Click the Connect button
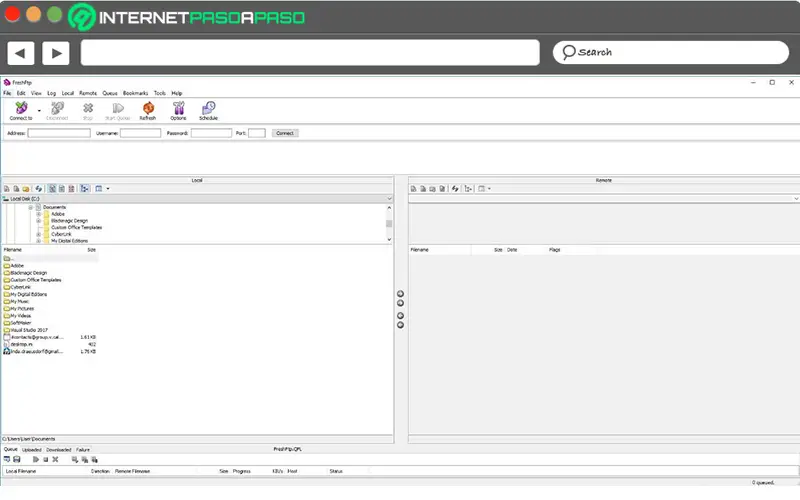Screen dimensions: 800x500 click(285, 133)
